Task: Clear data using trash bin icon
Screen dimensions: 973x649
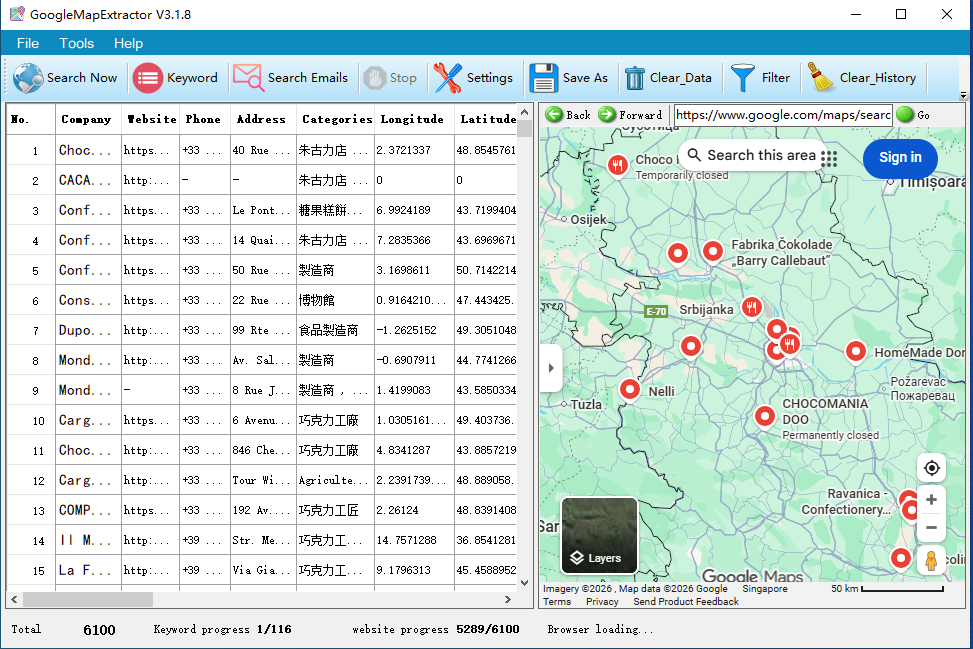Action: coord(635,78)
